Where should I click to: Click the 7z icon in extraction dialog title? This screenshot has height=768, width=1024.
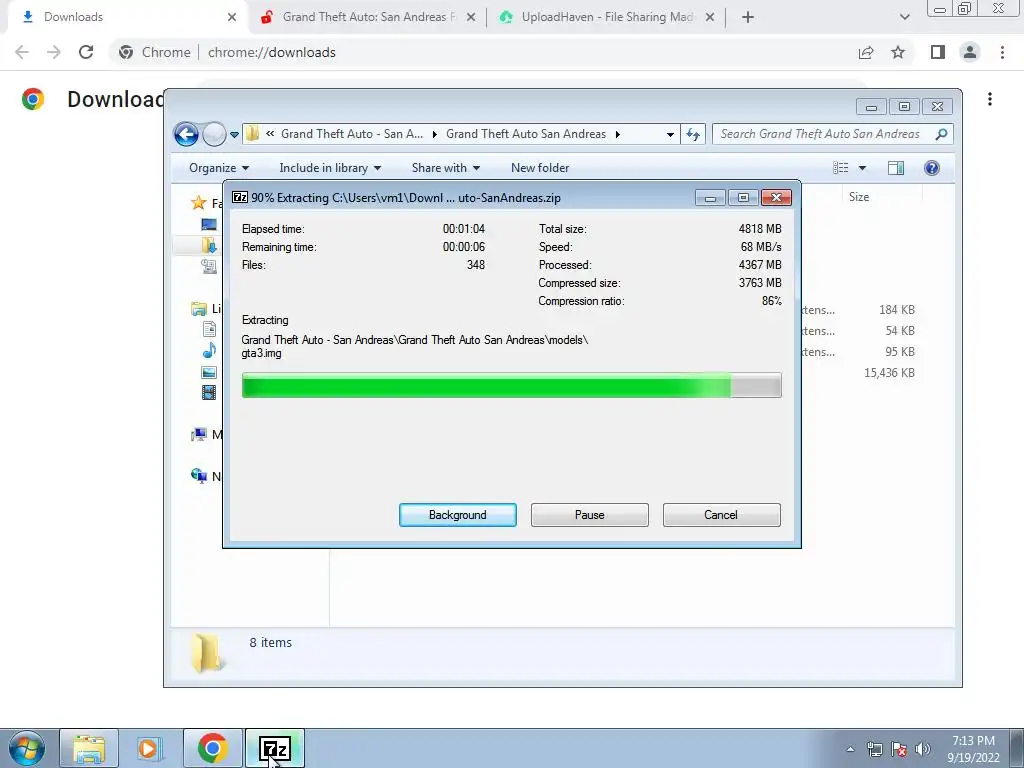(x=240, y=197)
